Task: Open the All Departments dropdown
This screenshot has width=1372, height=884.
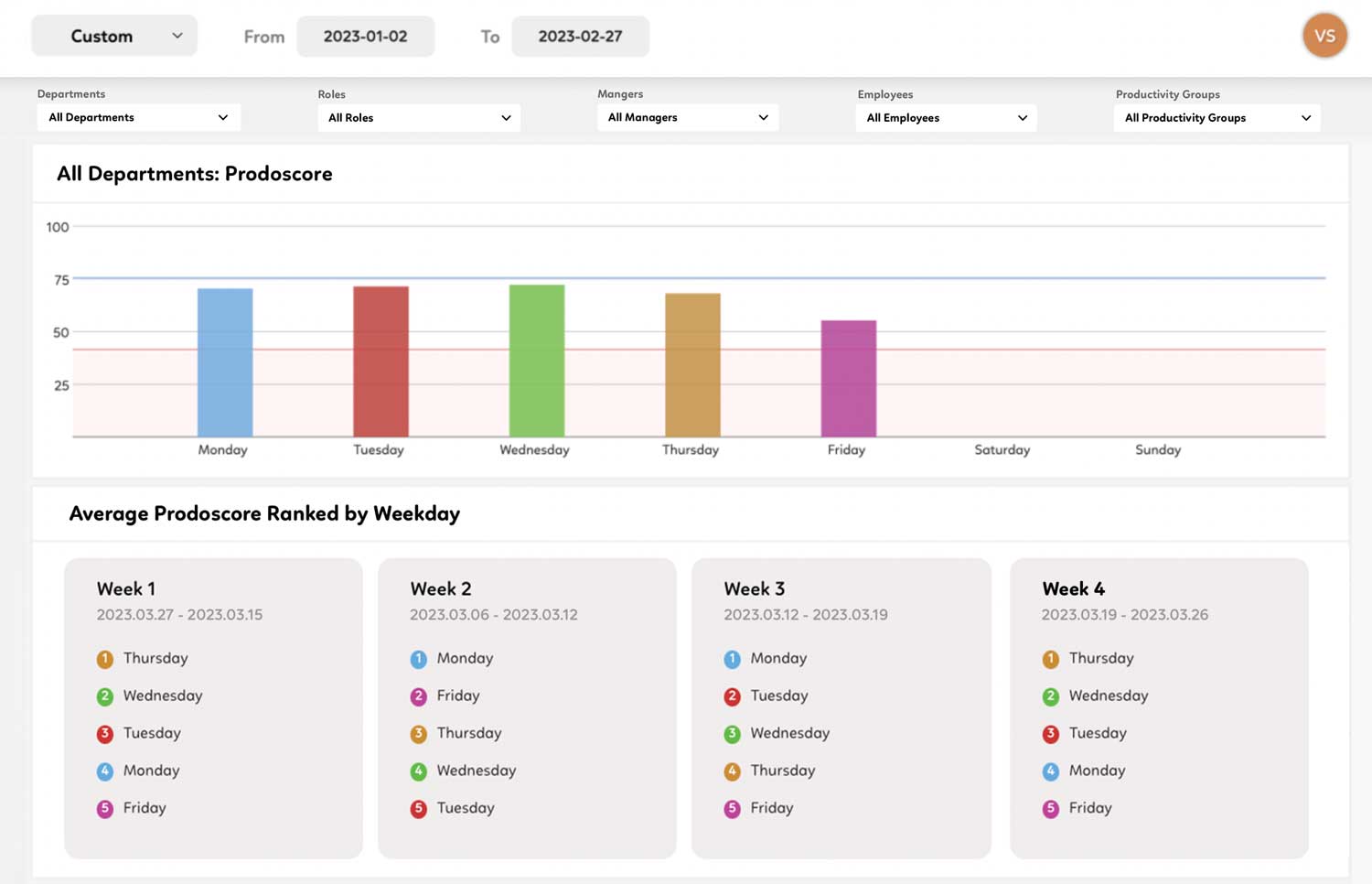Action: [x=137, y=117]
